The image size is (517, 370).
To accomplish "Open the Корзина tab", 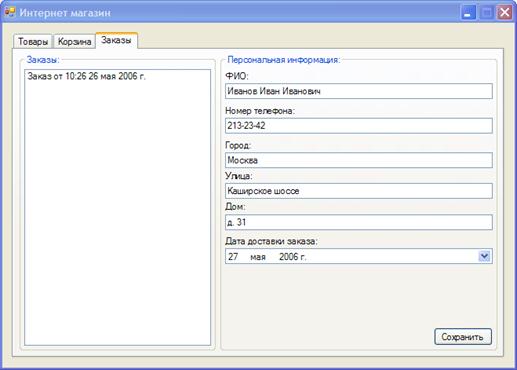I will (74, 42).
